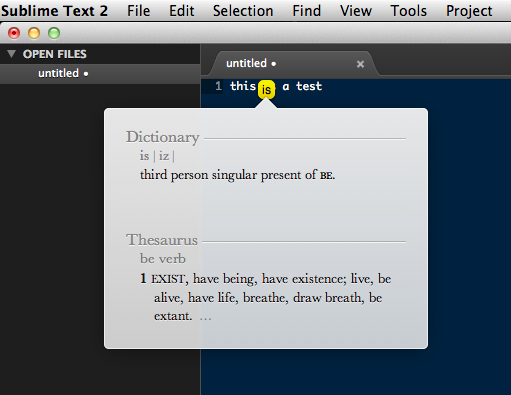
Task: Click the "third person singular present" definition
Action: [237, 175]
